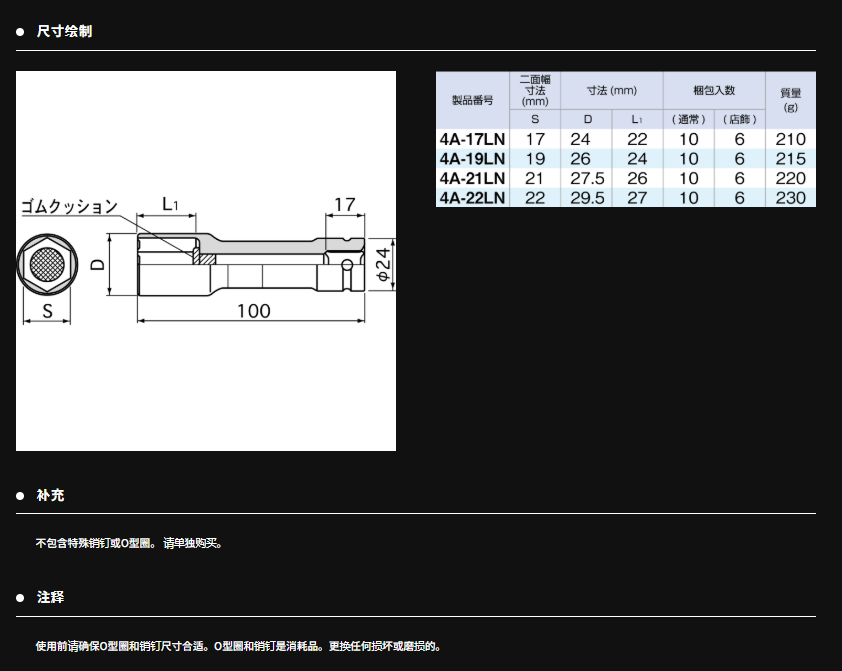Click the bullet icon beside 补充

20,496
